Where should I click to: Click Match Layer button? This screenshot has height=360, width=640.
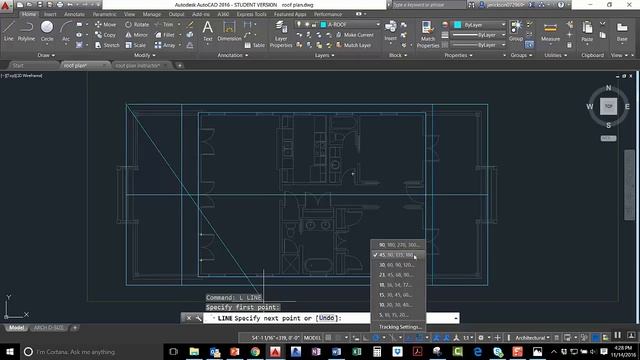click(353, 45)
